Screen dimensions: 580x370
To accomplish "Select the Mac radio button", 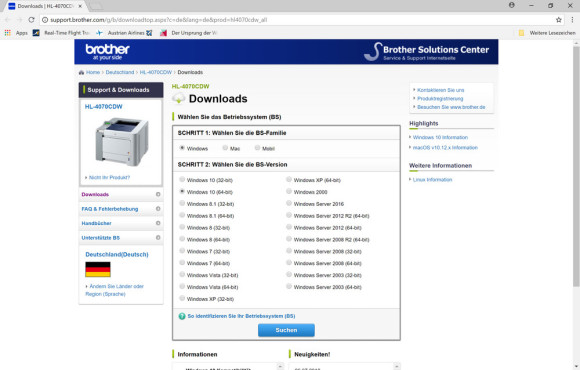I will (225, 148).
